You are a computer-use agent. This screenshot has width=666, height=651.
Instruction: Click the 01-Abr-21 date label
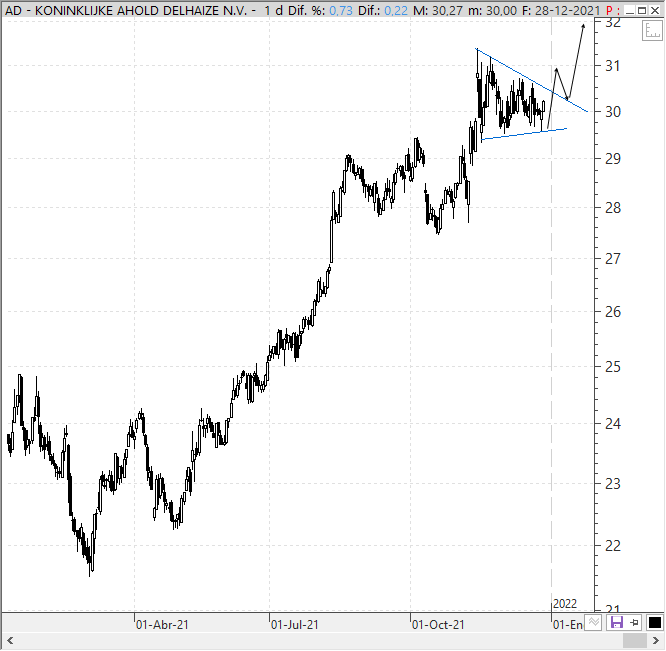(162, 625)
